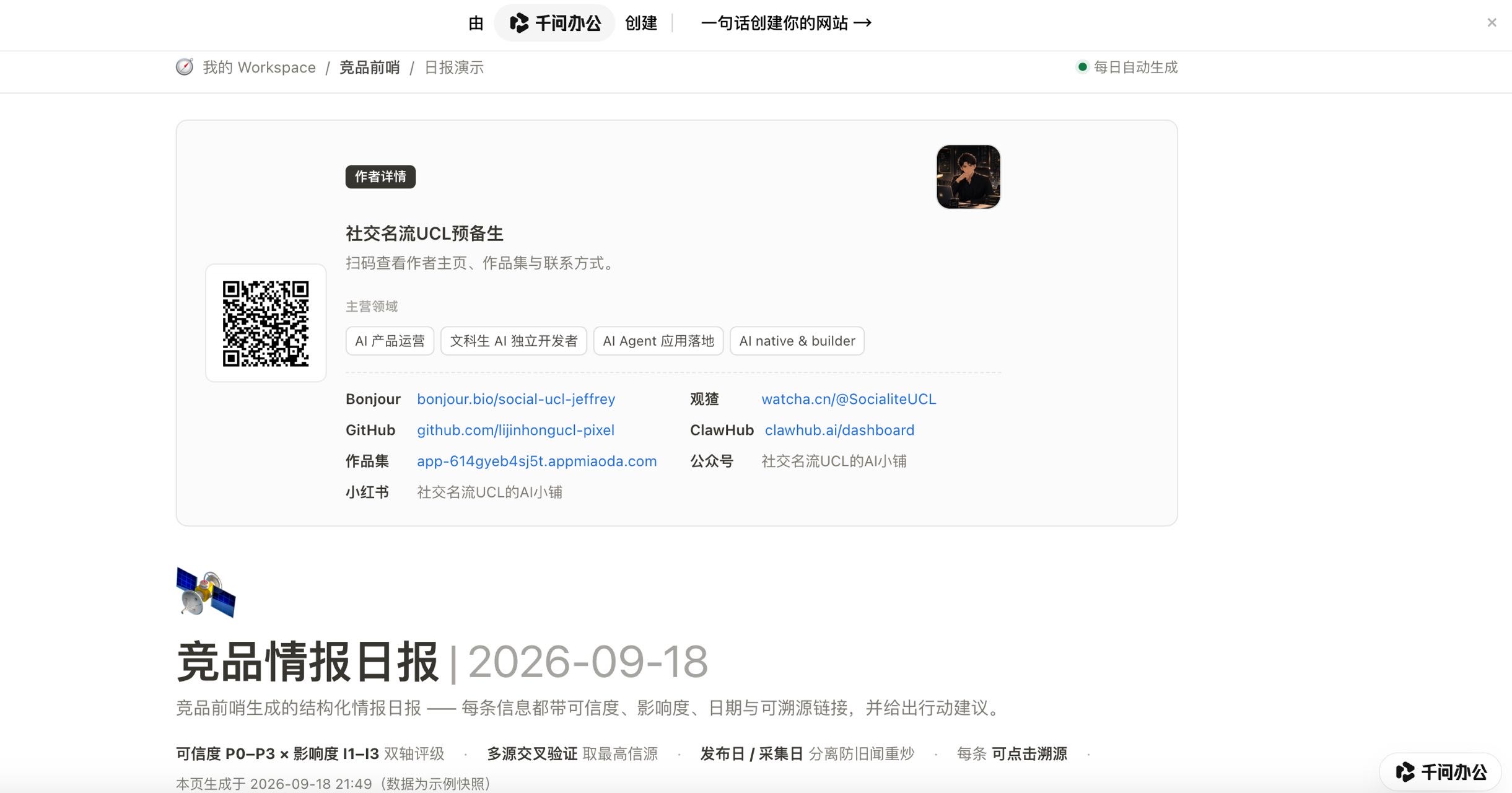Select the 文科生 AI 独立开发者 tag

pyautogui.click(x=513, y=341)
